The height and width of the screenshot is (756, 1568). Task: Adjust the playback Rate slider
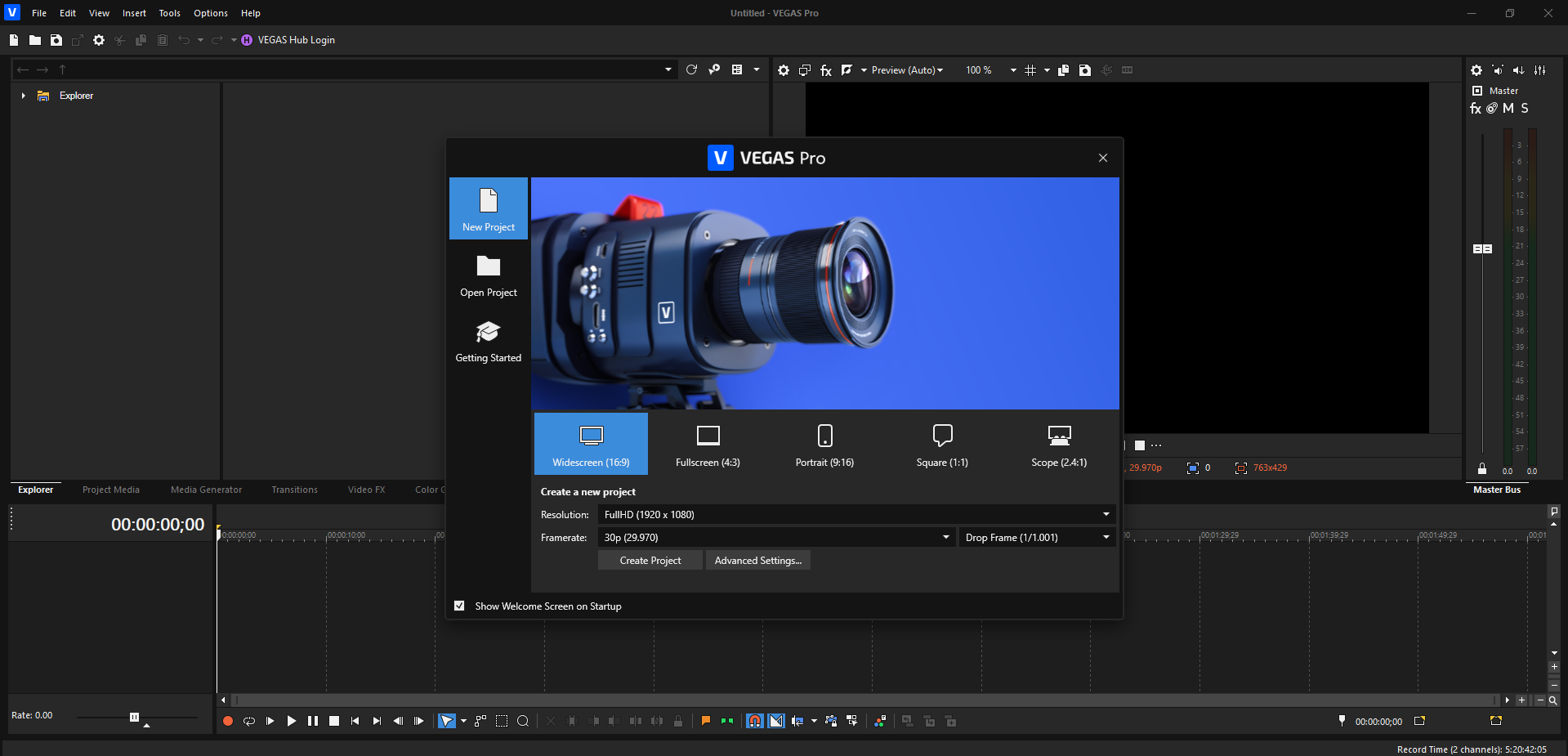click(x=135, y=717)
